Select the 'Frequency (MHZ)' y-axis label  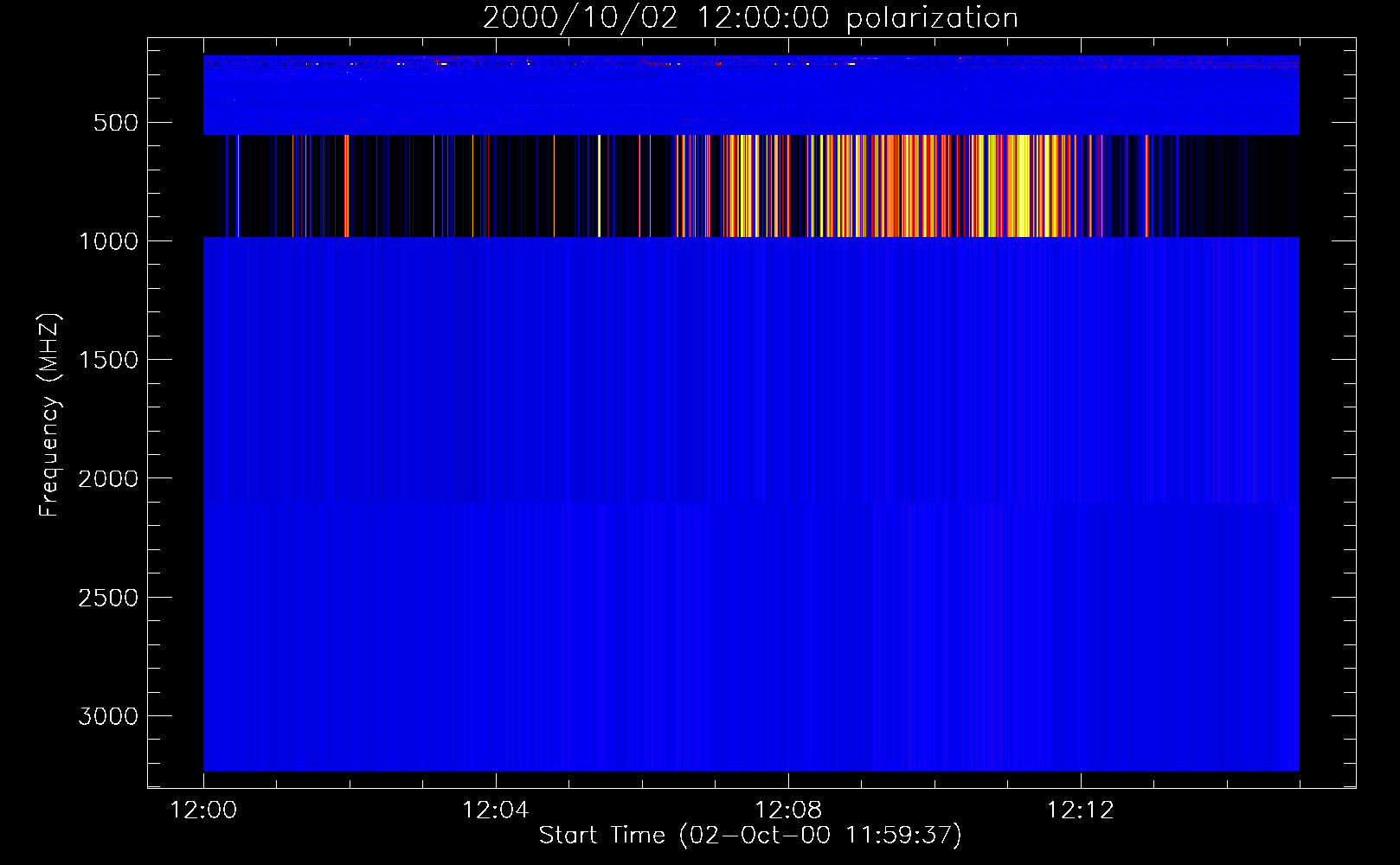[x=49, y=415]
